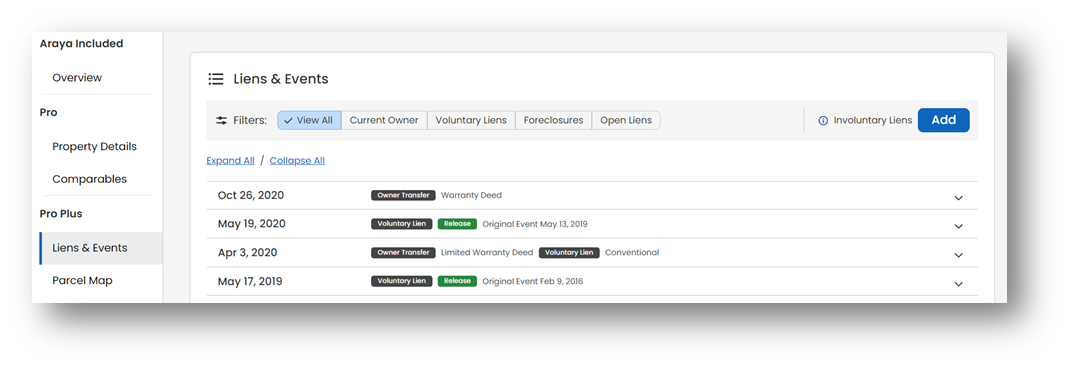The height and width of the screenshot is (368, 1072).
Task: Click 'Original Event May 13, 2019' text
Action: pos(535,224)
